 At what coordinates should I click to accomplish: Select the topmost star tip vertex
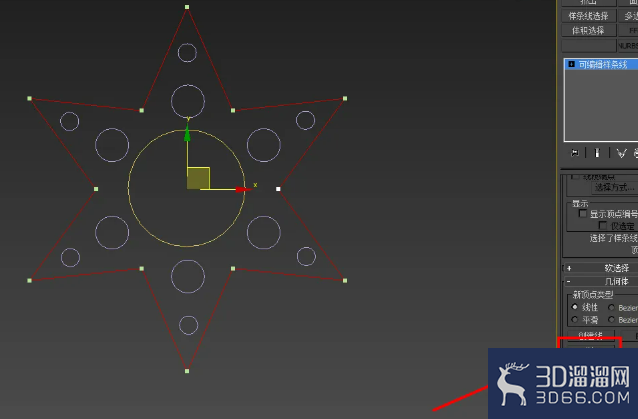point(187,7)
